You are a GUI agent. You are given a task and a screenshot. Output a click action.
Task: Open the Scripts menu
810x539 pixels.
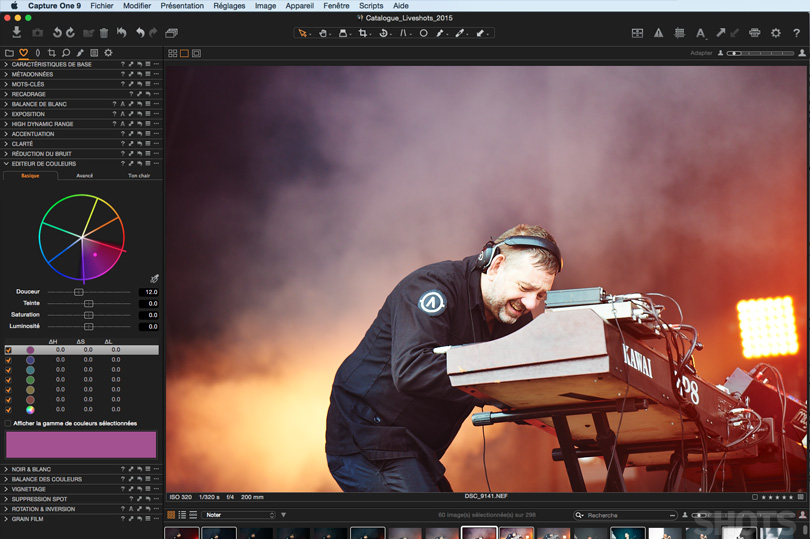371,6
